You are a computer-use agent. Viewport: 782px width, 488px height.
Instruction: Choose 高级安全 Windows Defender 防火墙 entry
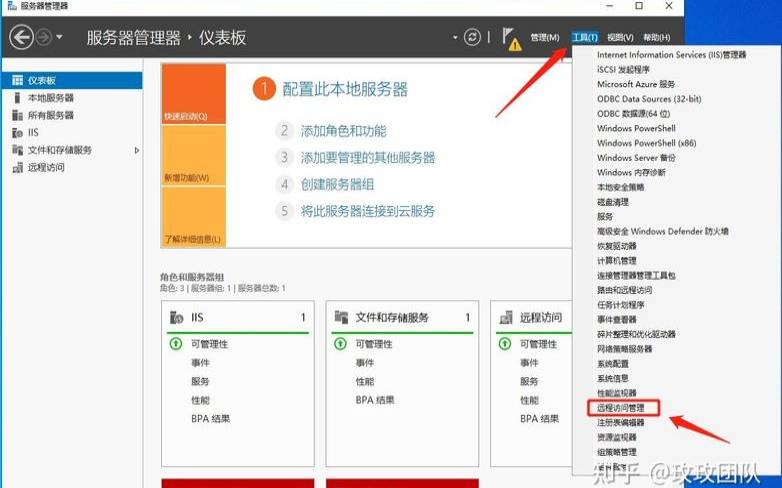pos(663,231)
